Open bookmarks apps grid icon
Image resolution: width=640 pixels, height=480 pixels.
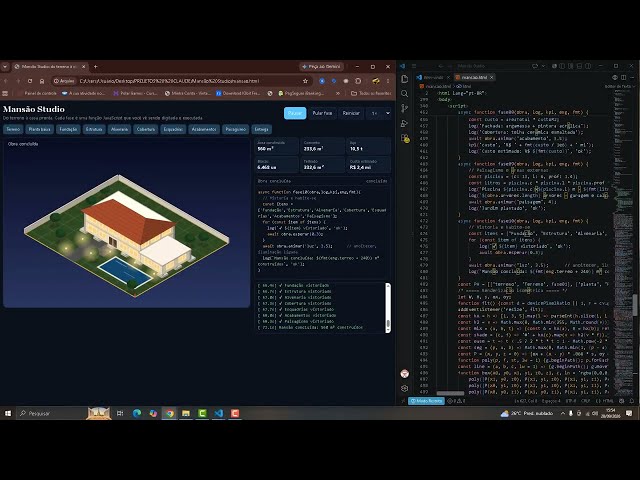point(5,93)
